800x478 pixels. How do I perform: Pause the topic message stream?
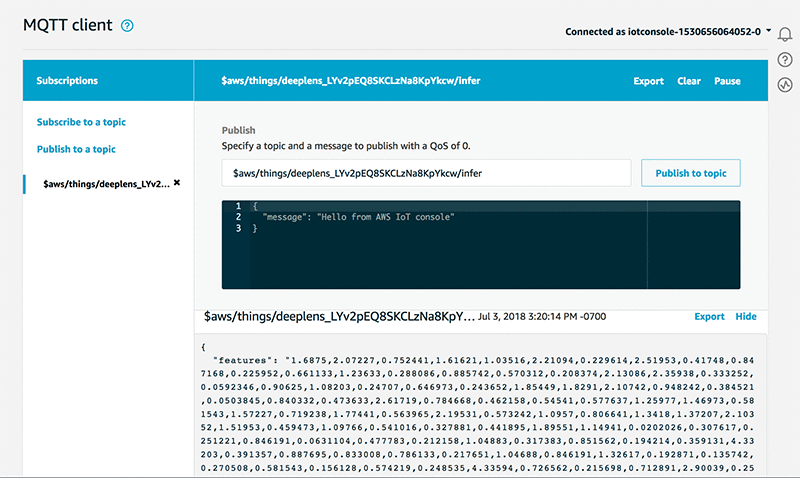[727, 81]
